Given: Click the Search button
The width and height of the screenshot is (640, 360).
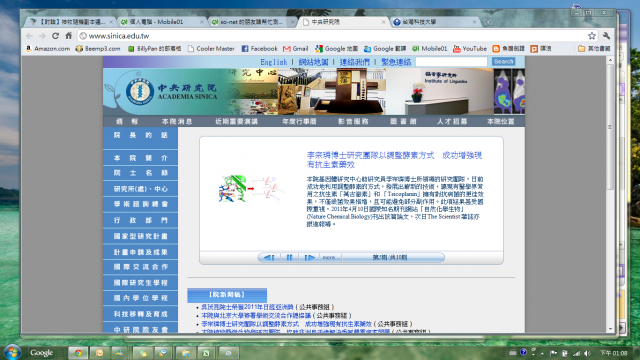Looking at the screenshot, I should pos(503,62).
